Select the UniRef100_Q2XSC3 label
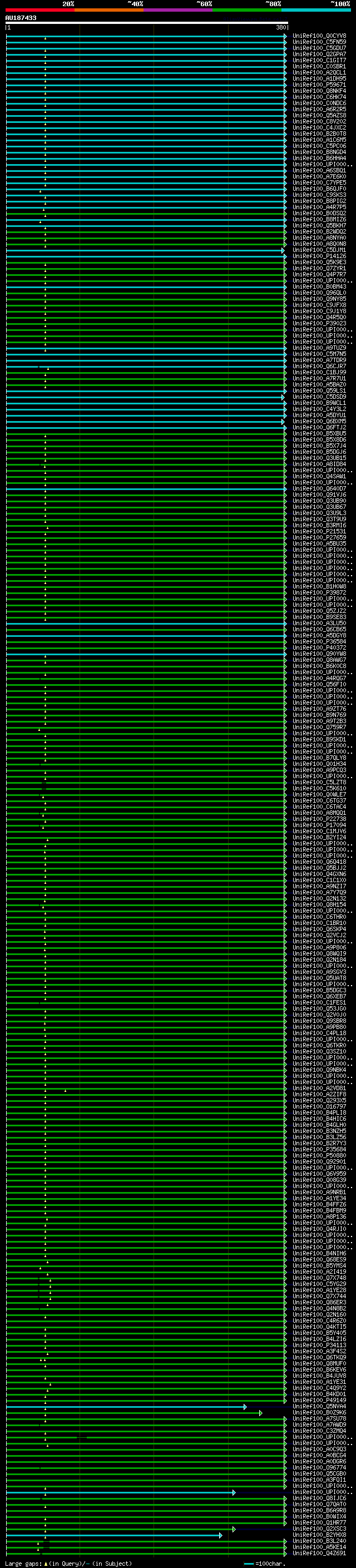Screen dimensions: 356x1568 pos(319,1529)
